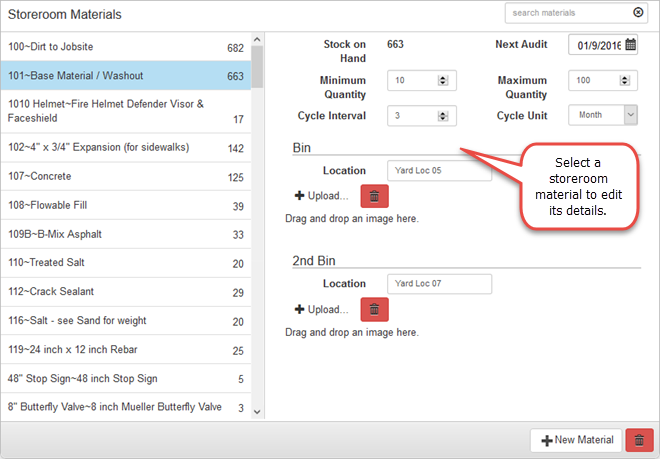Viewport: 660px width, 459px height.
Task: Choose 110~Treated Salt from the list
Action: (x=125, y=263)
